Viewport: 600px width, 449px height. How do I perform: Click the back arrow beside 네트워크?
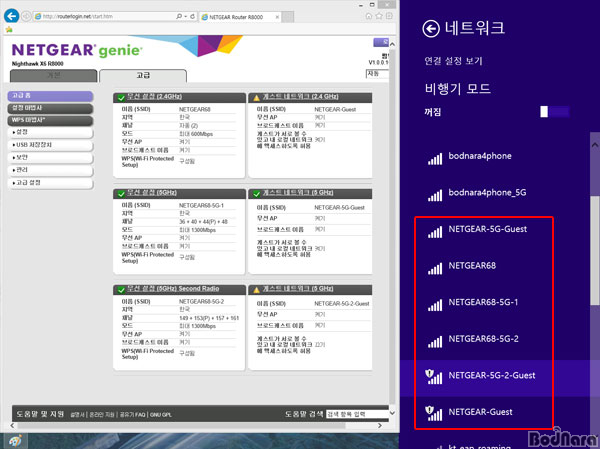coord(431,29)
